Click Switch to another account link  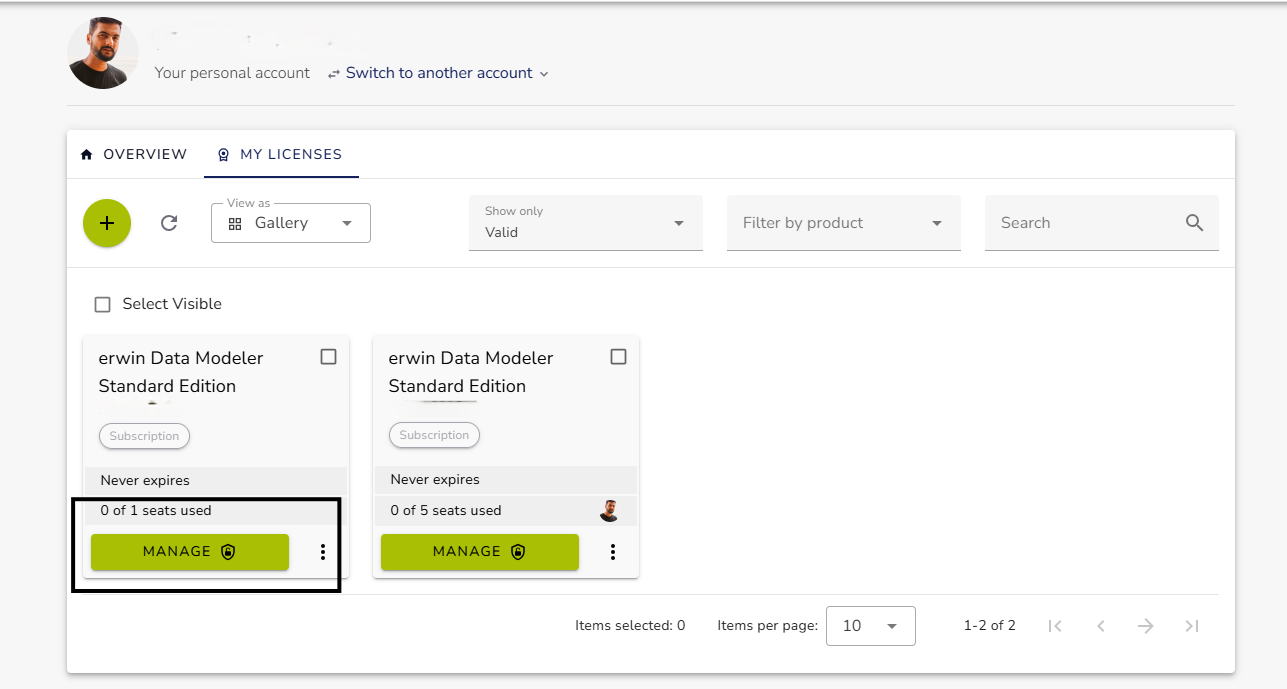click(438, 73)
